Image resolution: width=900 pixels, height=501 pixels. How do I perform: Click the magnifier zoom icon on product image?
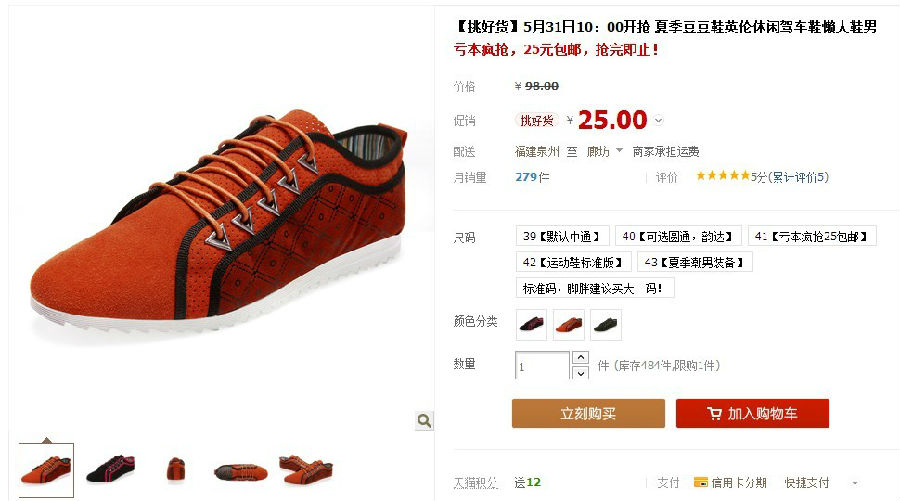coord(424,421)
